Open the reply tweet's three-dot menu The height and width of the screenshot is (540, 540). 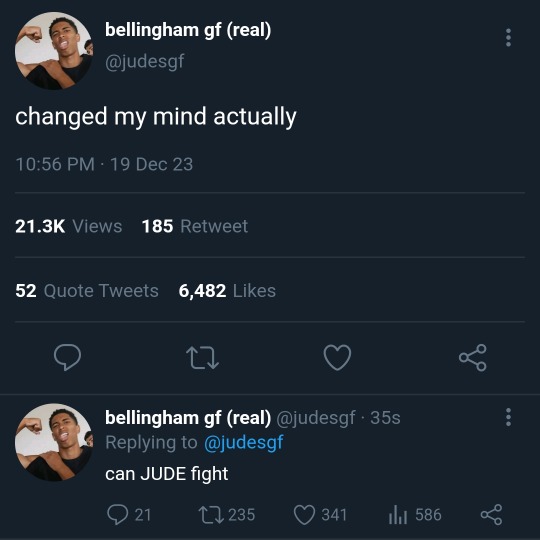tap(508, 417)
